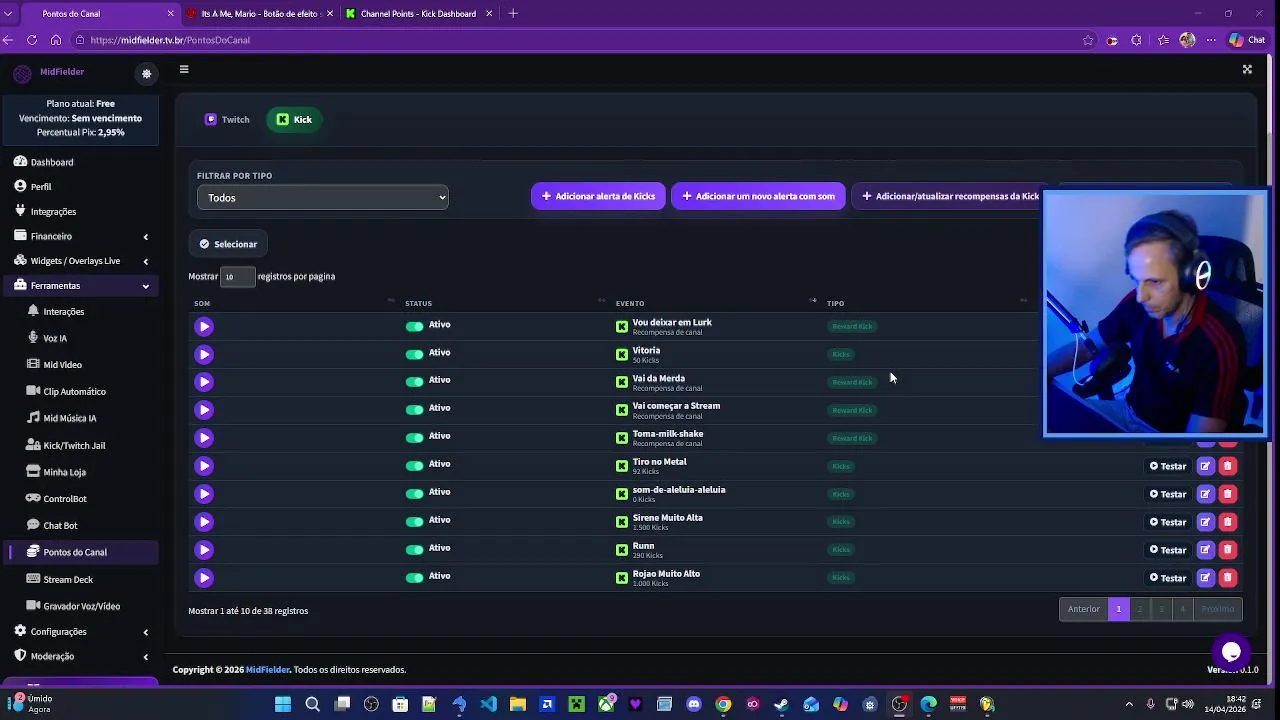Toggle Ativo status for Sirene Muito Alta
This screenshot has height=720, width=1280.
[x=414, y=522]
